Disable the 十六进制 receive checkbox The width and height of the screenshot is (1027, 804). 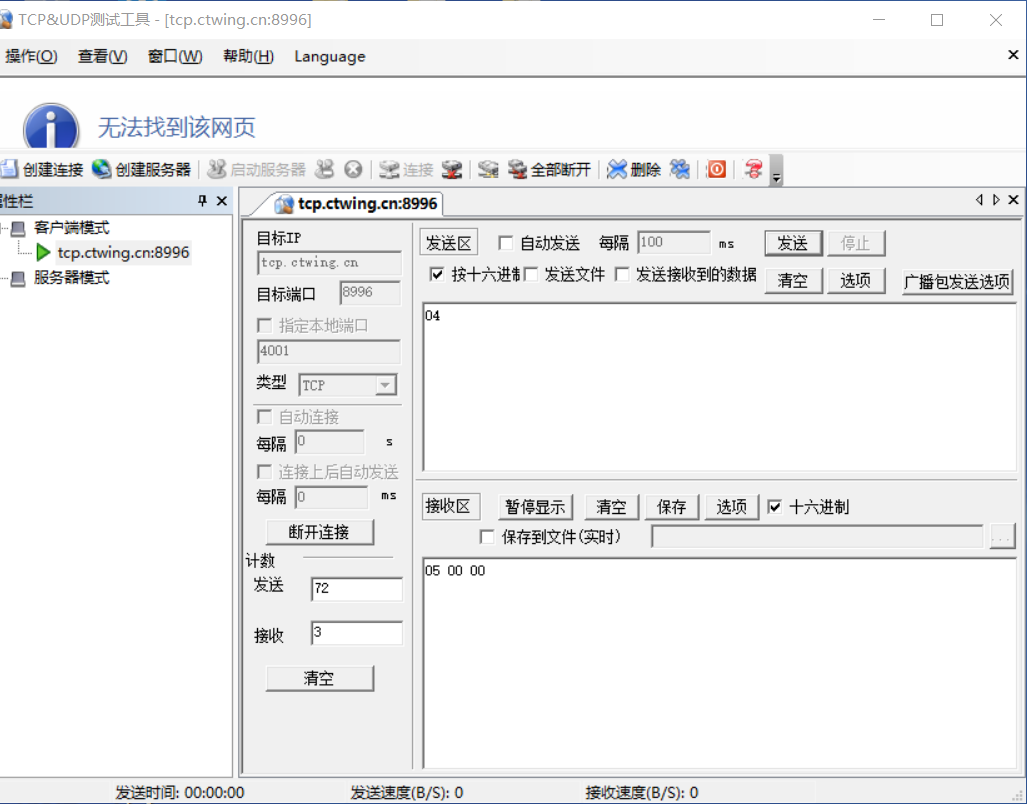777,506
